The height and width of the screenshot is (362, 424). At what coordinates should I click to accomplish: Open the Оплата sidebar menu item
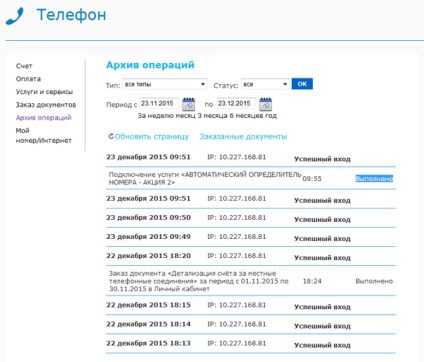[28, 79]
